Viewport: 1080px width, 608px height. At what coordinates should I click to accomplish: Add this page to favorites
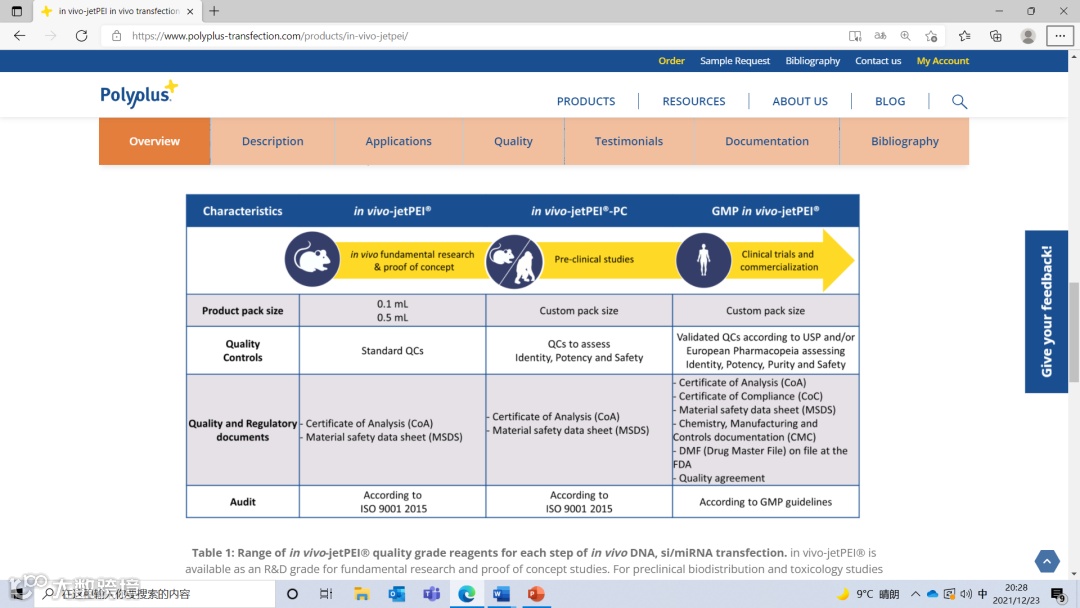[x=931, y=36]
